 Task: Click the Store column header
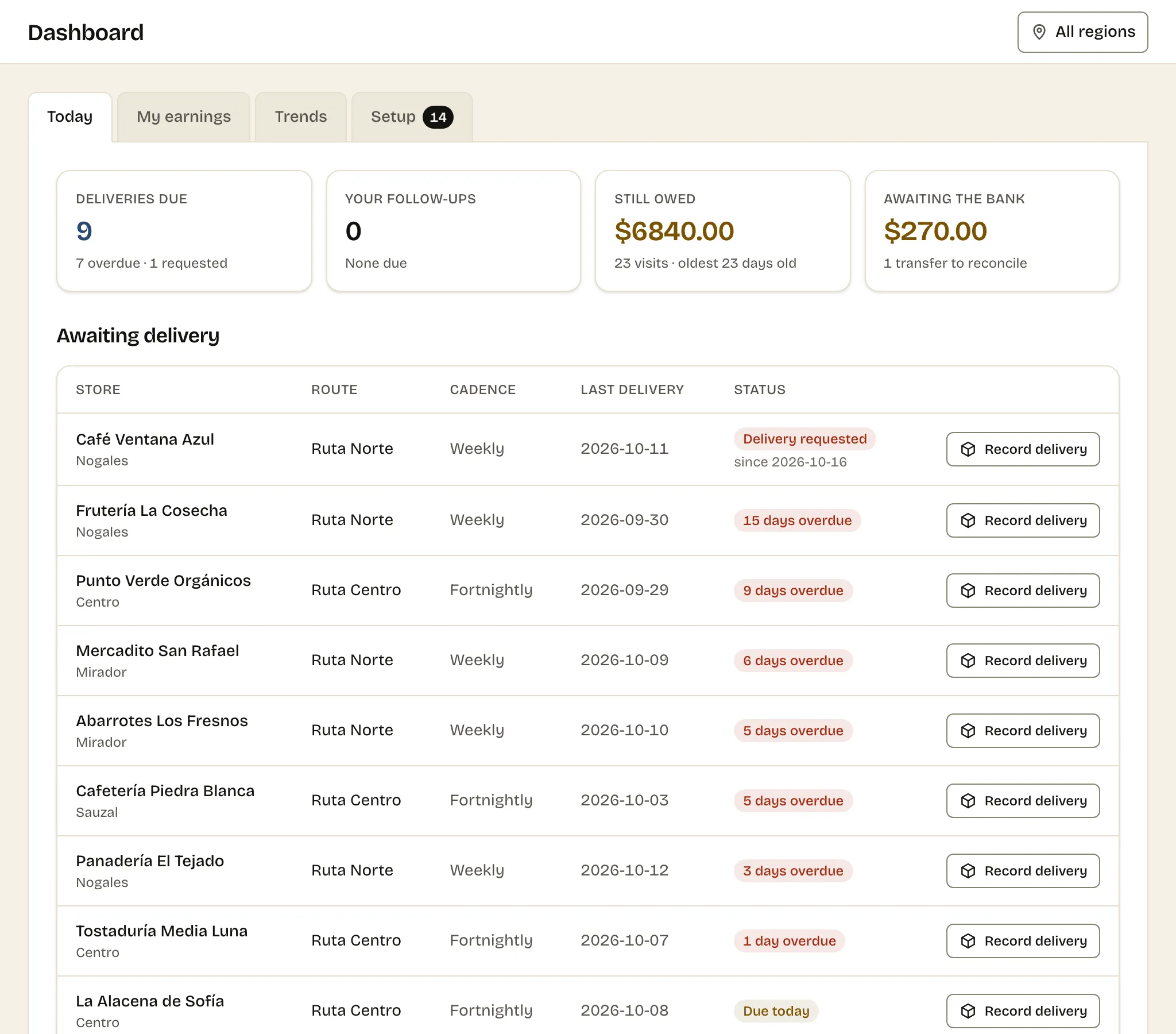click(x=98, y=390)
